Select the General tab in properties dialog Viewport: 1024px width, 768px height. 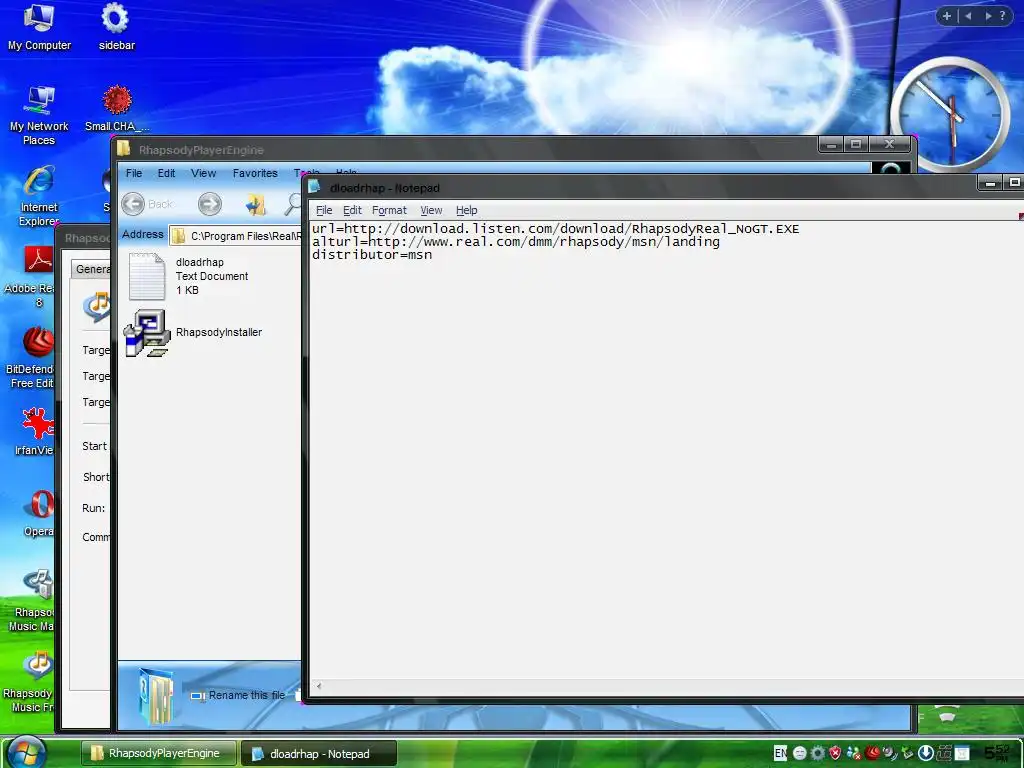pos(91,269)
